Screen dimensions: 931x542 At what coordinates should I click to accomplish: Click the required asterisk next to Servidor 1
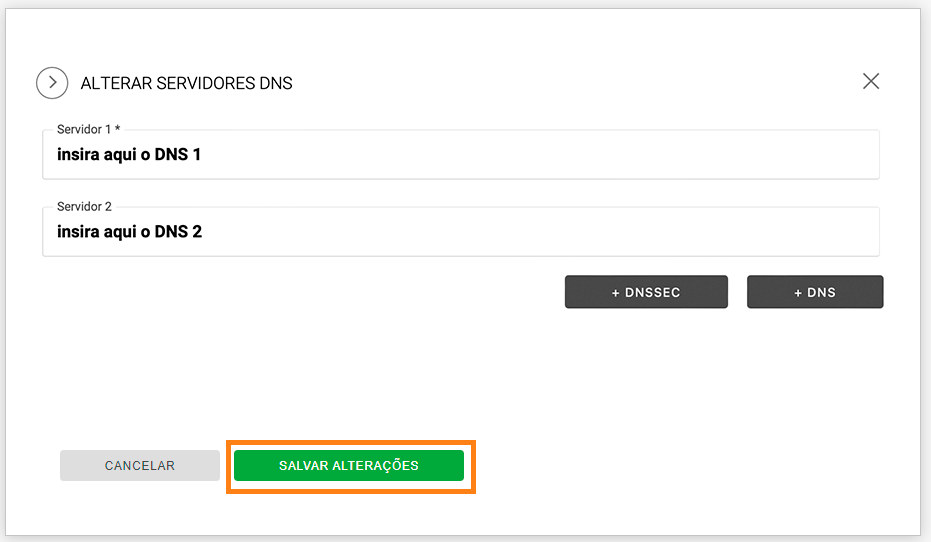coord(117,129)
